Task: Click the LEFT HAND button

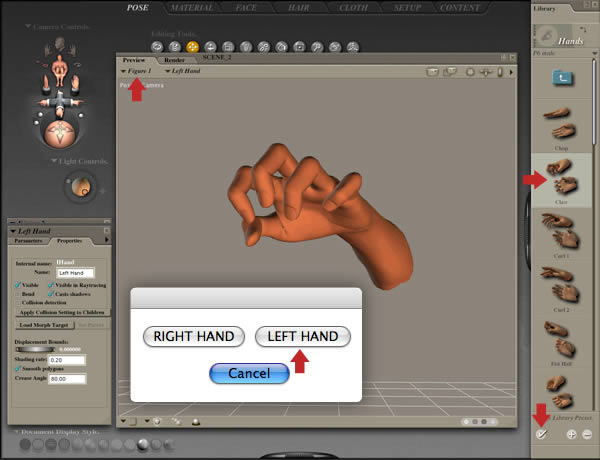Action: [x=303, y=336]
